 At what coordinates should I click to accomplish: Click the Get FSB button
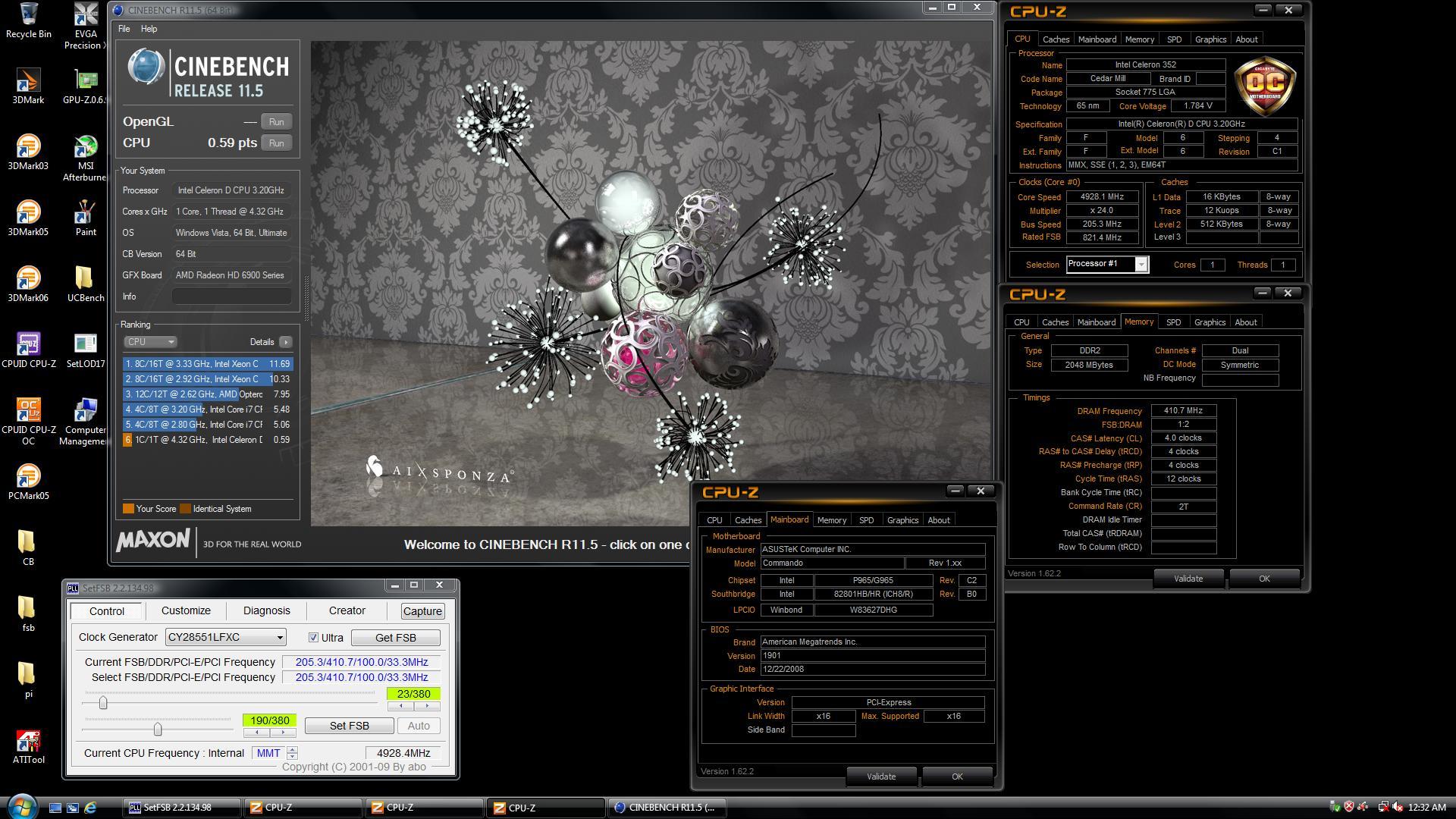395,638
